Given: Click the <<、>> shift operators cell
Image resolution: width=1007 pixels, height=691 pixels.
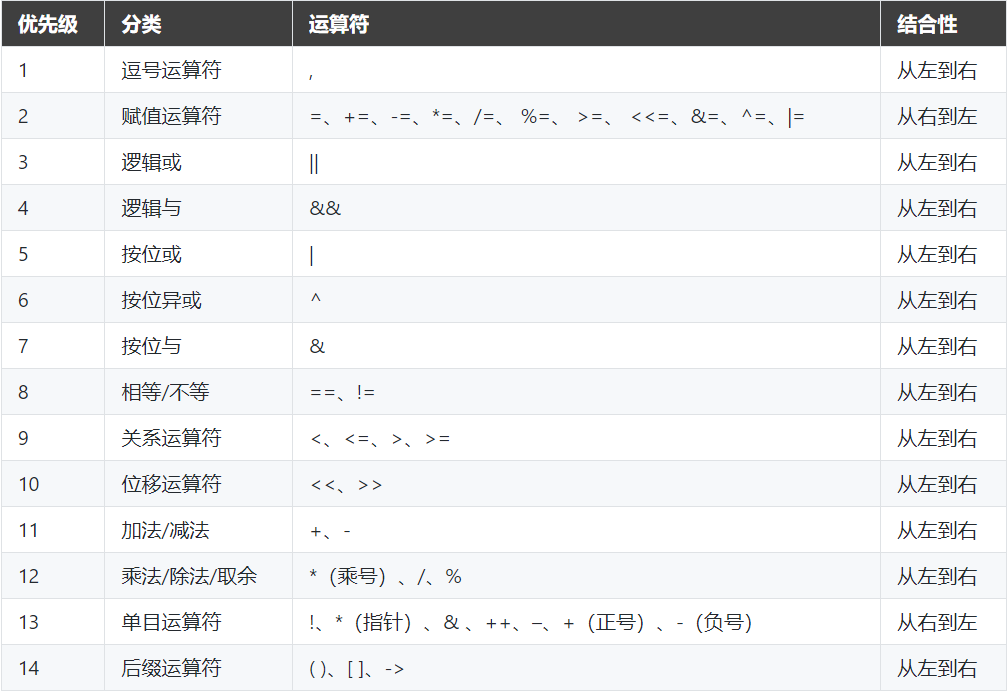Looking at the screenshot, I should 346,484.
